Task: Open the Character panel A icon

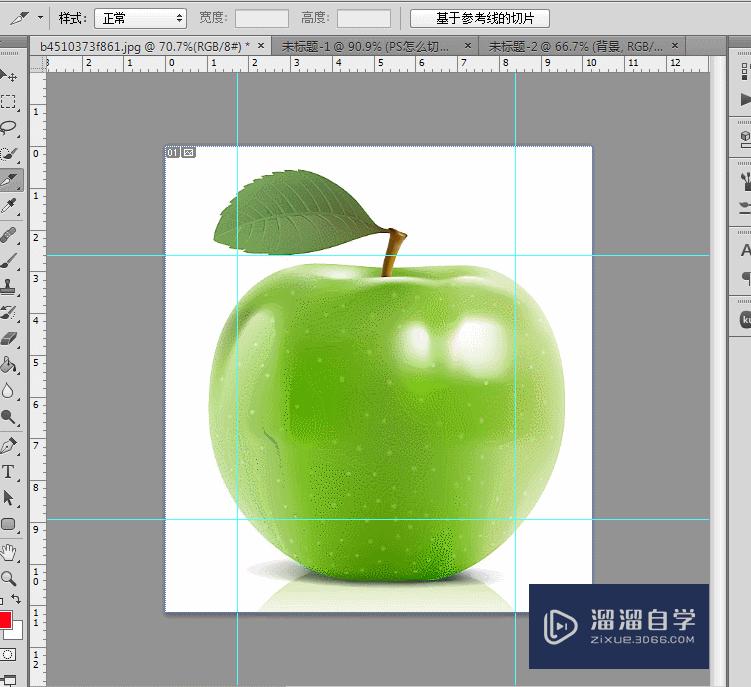Action: click(745, 250)
